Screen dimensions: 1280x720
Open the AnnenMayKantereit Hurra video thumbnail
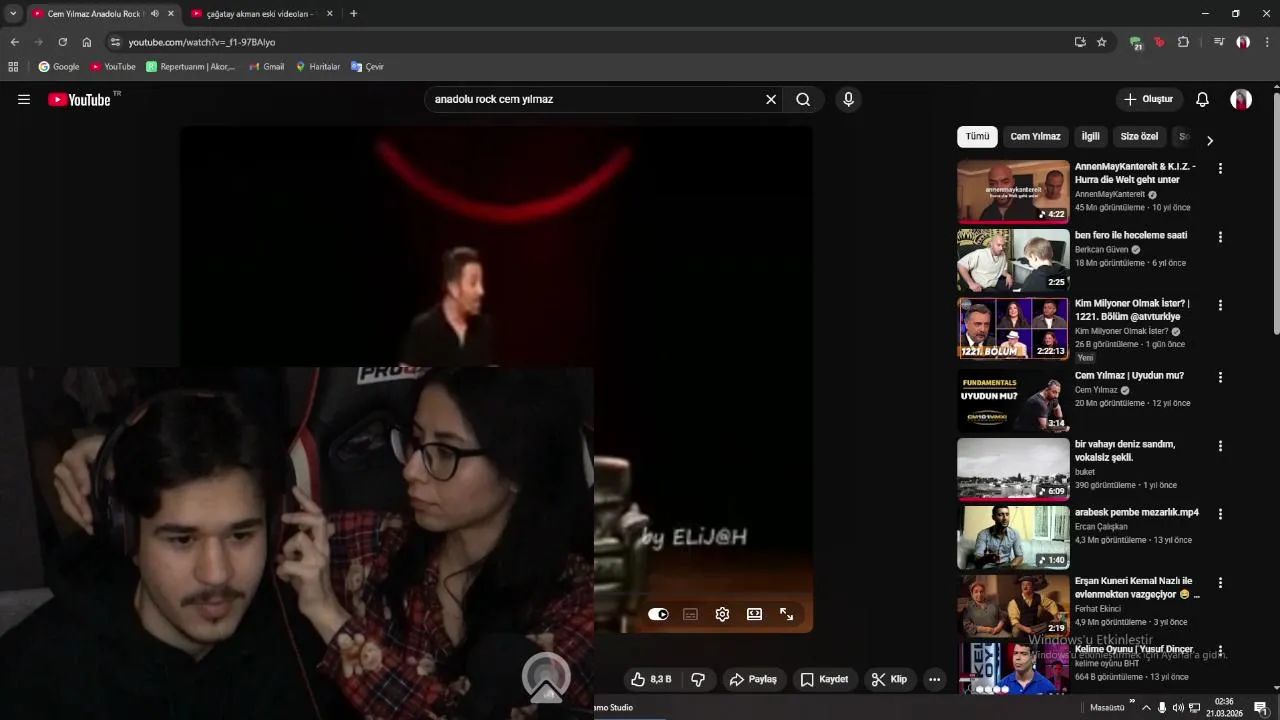(1013, 191)
